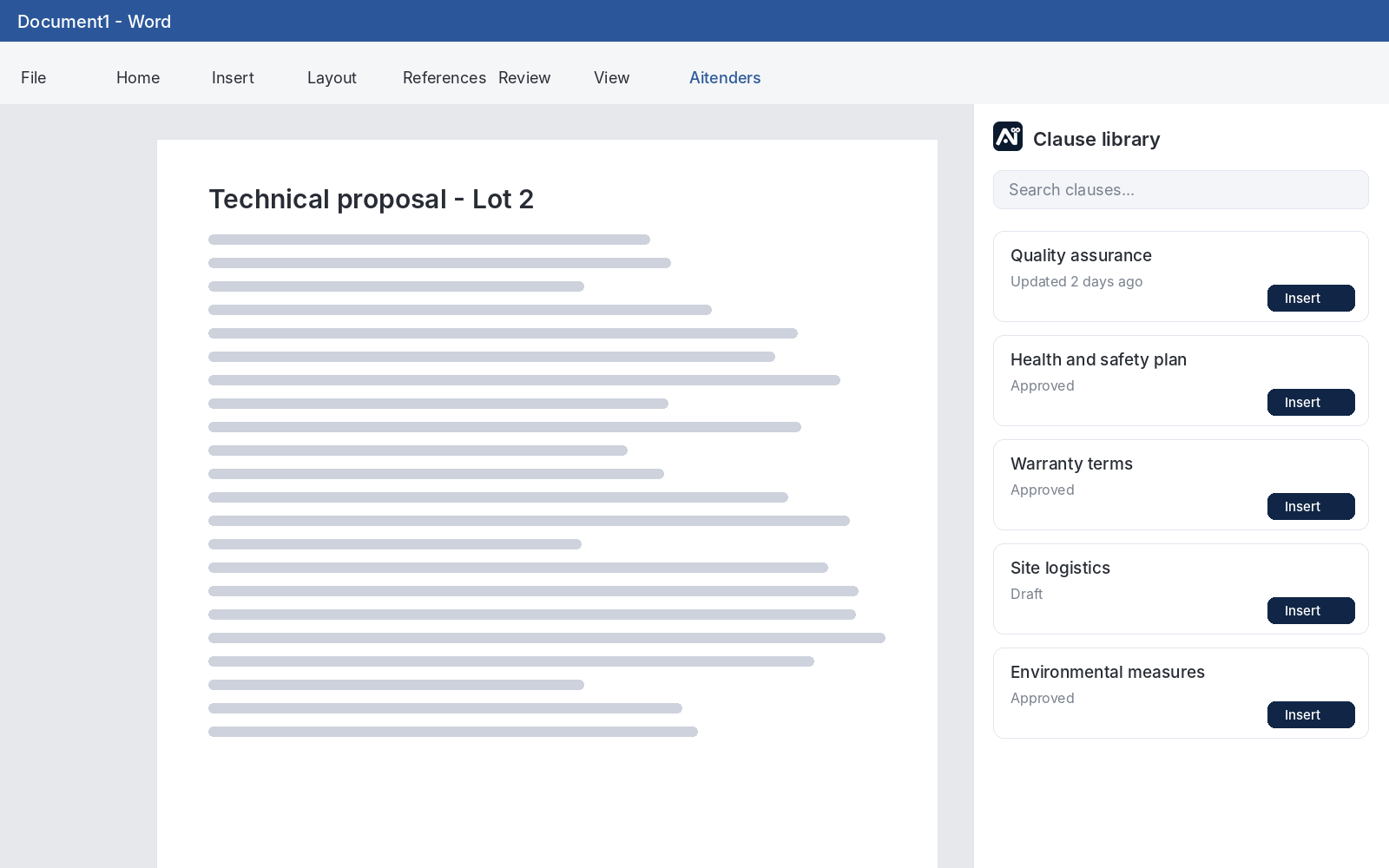The width and height of the screenshot is (1389, 868).
Task: Click 'Approved' under Environmental measures
Action: (x=1042, y=698)
